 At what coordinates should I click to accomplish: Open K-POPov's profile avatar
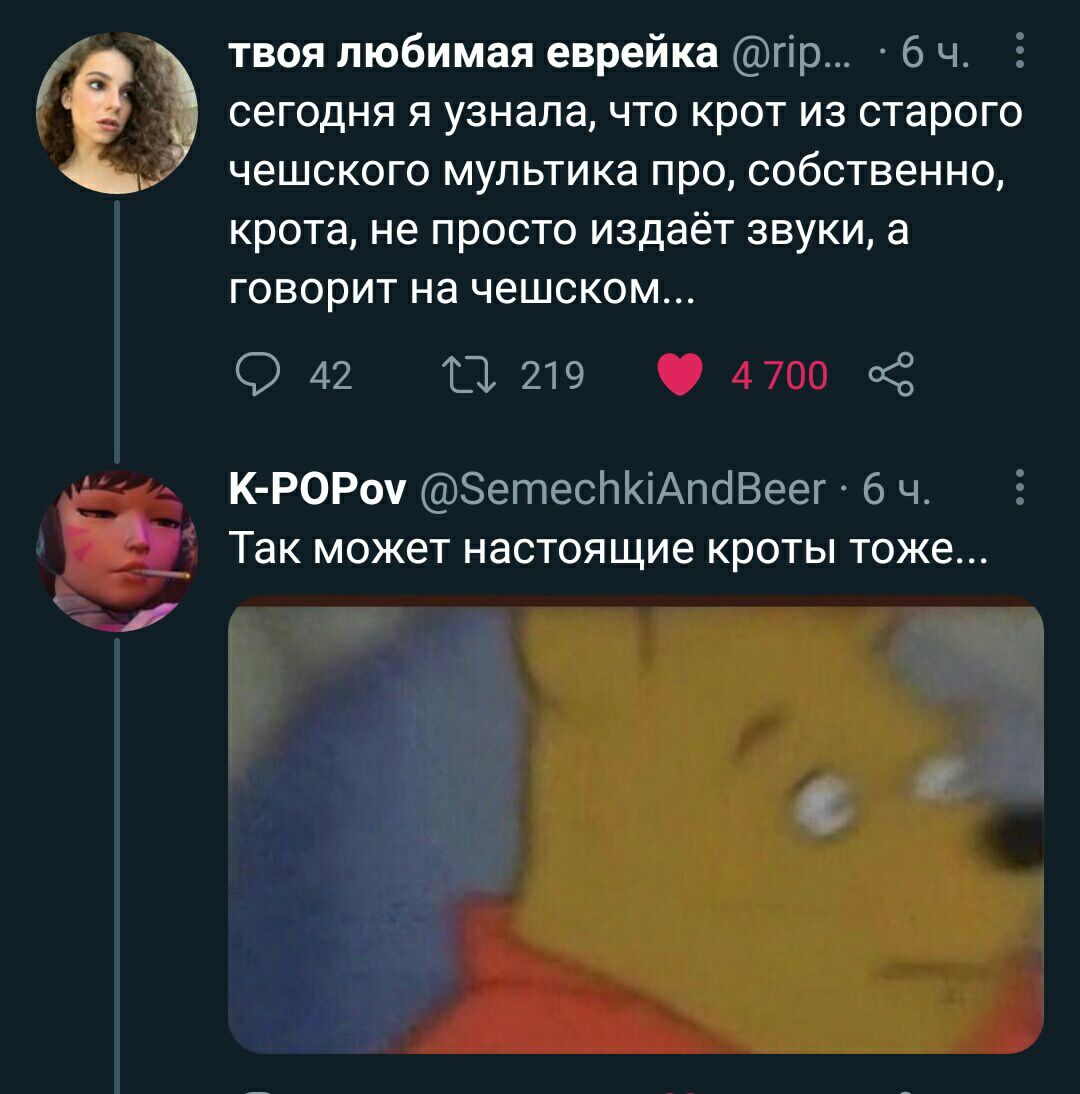click(x=117, y=550)
